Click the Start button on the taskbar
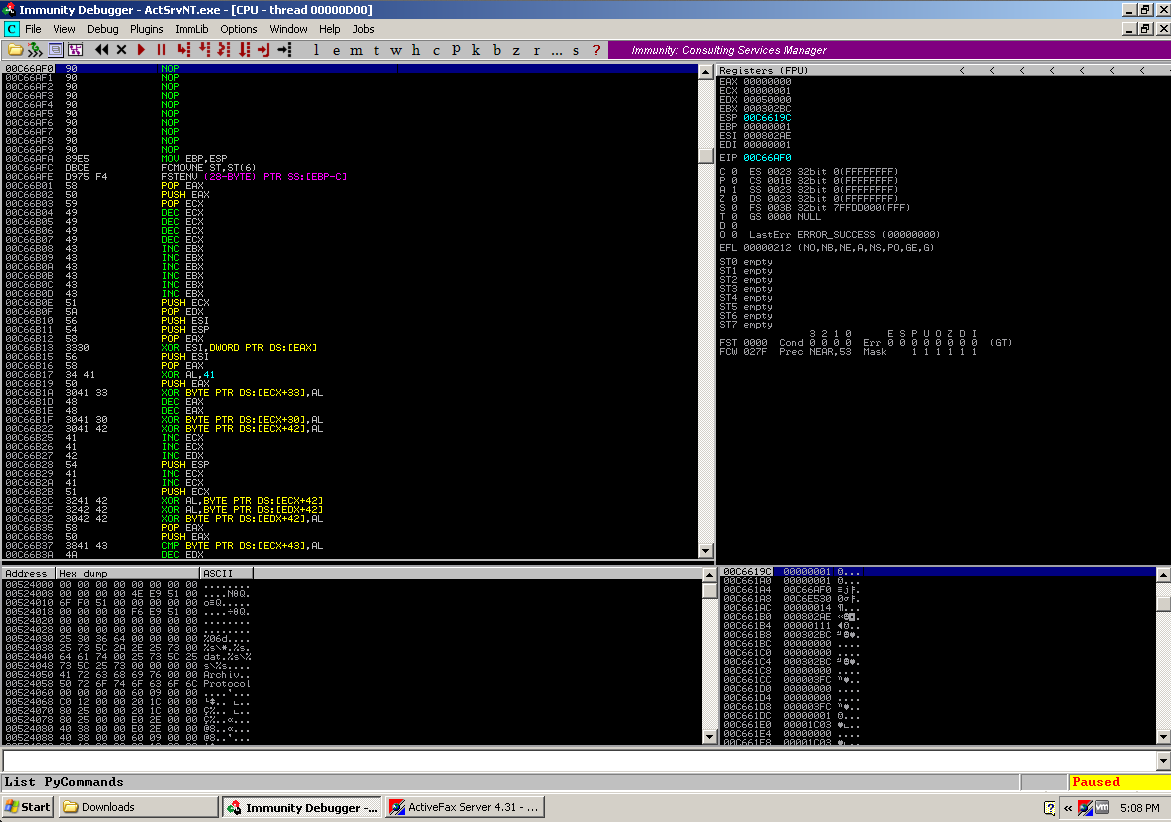The width and height of the screenshot is (1171, 822). pyautogui.click(x=28, y=807)
